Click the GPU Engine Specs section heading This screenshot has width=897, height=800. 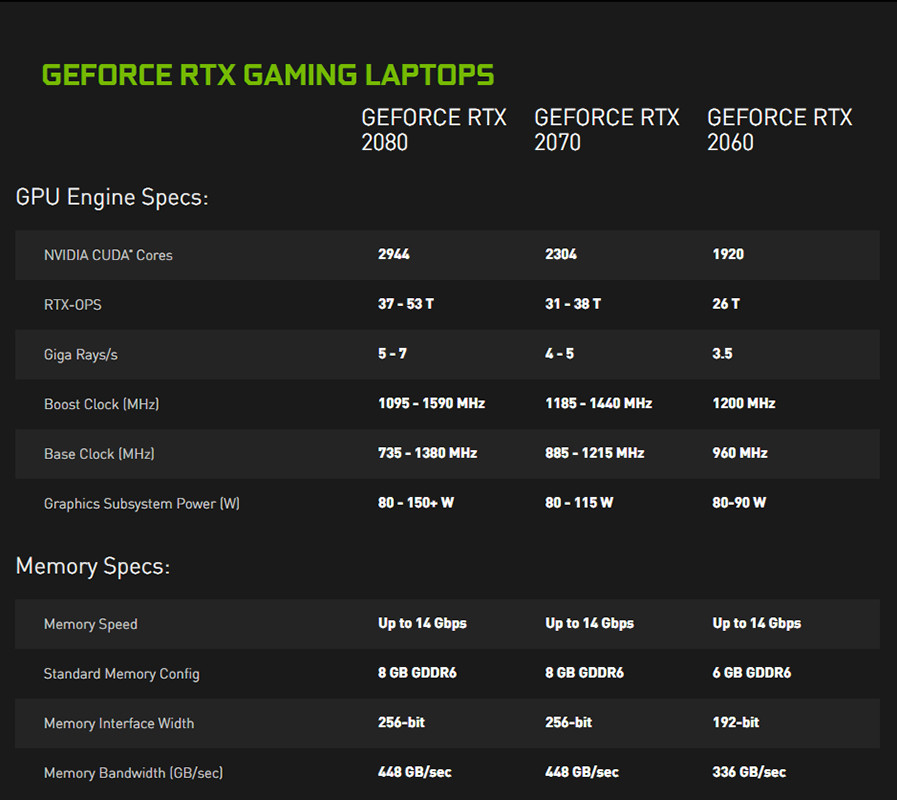click(x=112, y=197)
